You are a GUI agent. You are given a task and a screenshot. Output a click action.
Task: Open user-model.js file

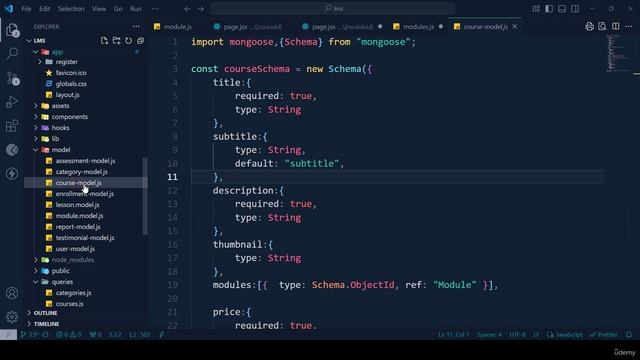coord(75,249)
